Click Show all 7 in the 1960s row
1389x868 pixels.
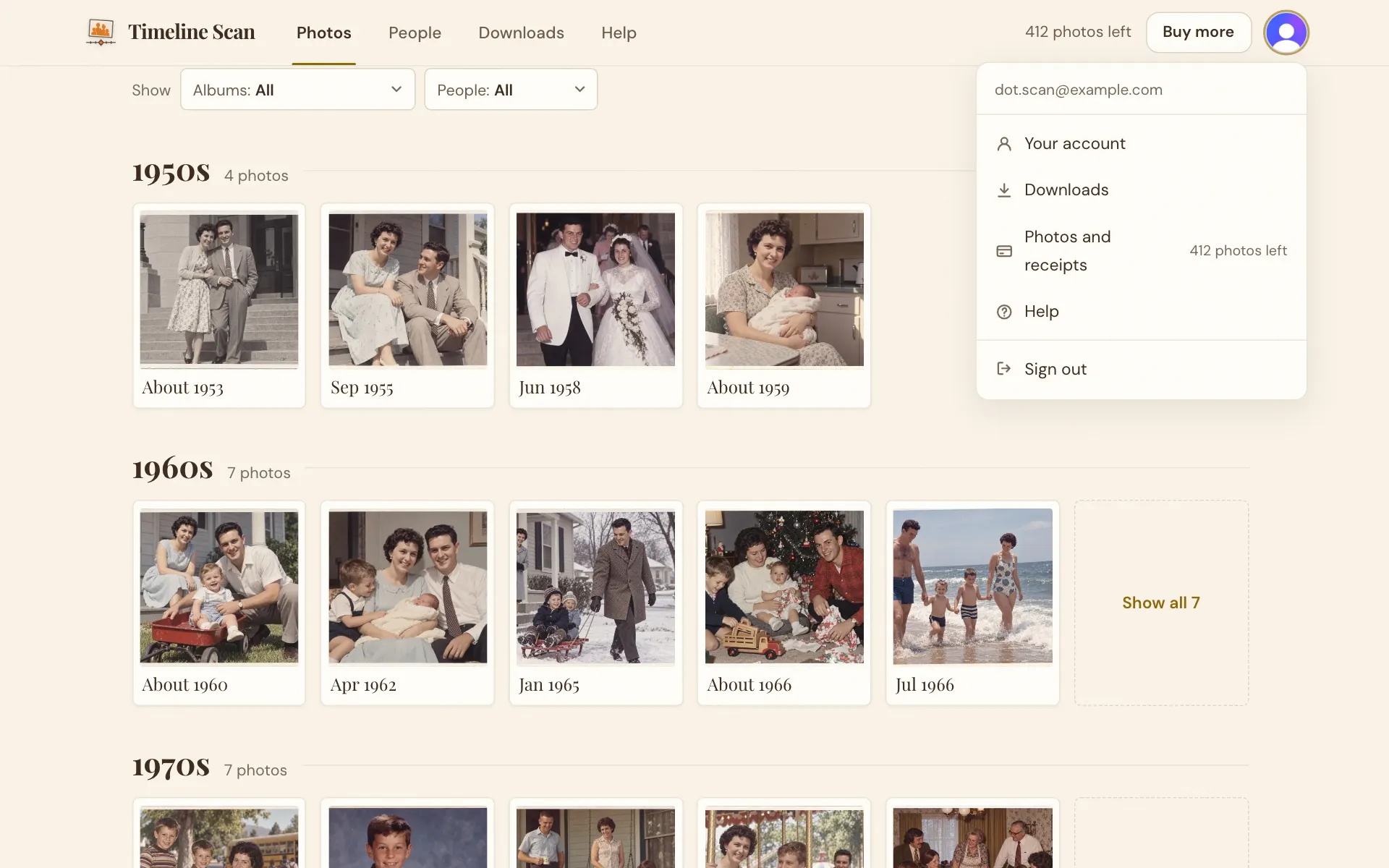tap(1160, 603)
